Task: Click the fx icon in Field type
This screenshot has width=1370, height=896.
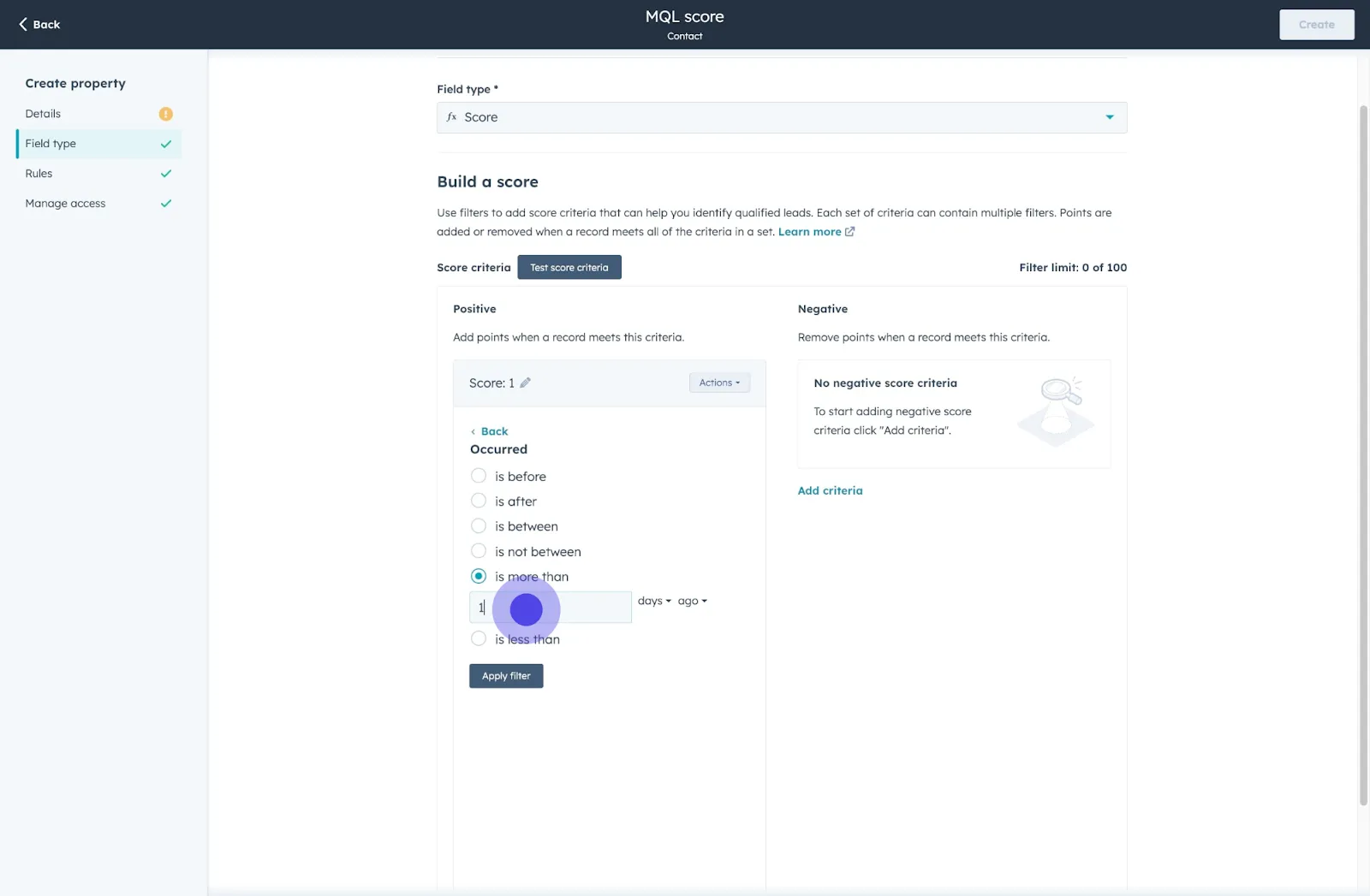Action: click(x=451, y=117)
